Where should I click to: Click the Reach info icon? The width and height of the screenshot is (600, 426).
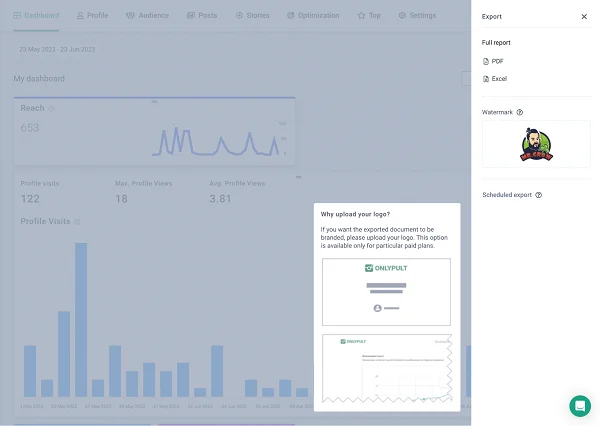(51, 108)
